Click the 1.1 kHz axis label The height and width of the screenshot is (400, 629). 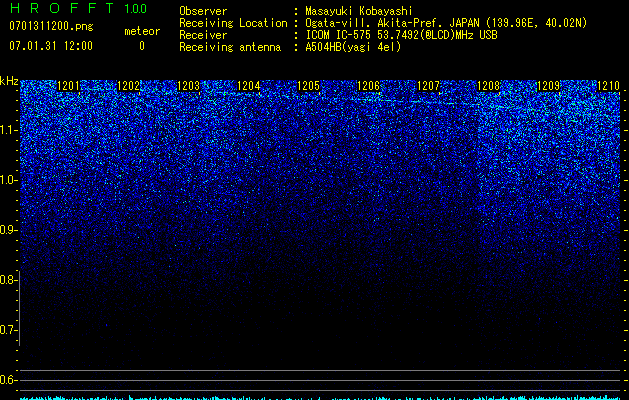[9, 130]
